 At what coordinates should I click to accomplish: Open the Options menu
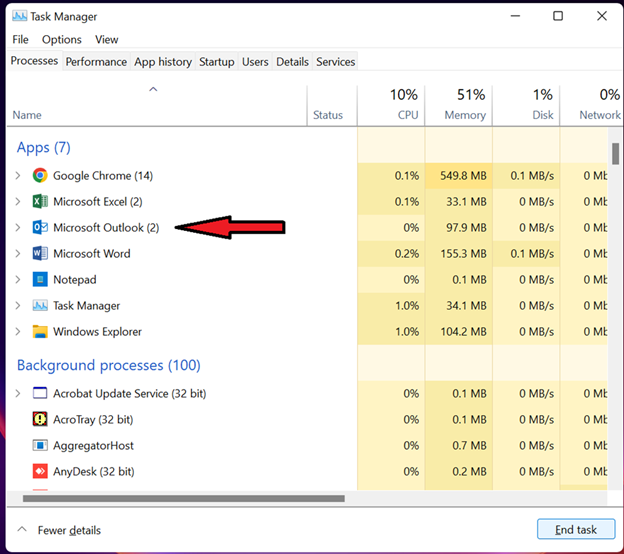coord(62,39)
